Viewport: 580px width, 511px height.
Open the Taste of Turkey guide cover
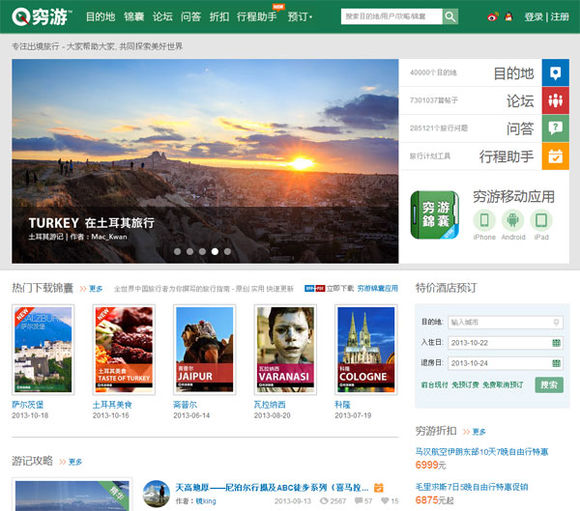pyautogui.click(x=124, y=349)
